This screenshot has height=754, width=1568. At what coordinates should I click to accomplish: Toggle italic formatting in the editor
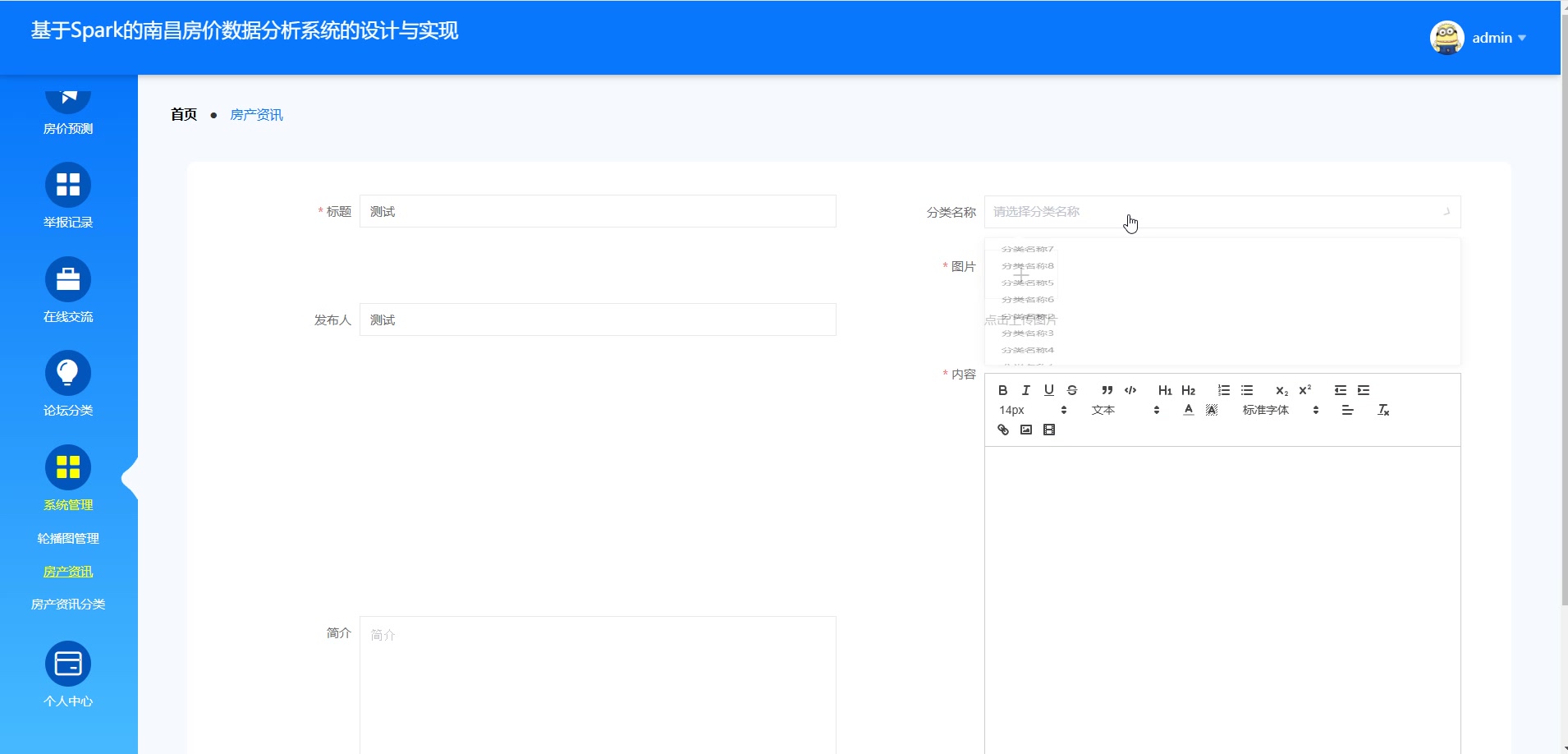1025,390
